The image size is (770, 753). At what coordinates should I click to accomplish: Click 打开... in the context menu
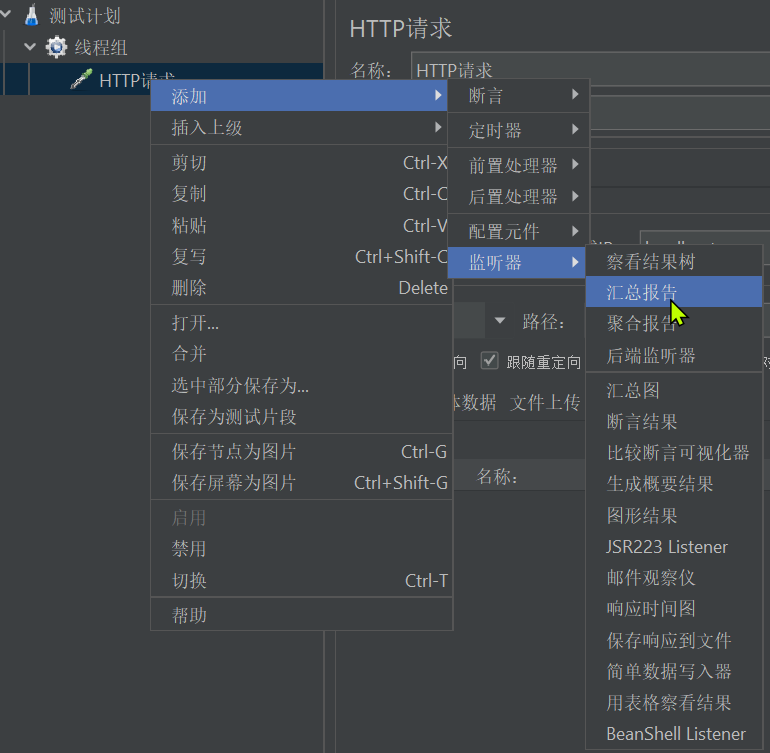tap(302, 323)
